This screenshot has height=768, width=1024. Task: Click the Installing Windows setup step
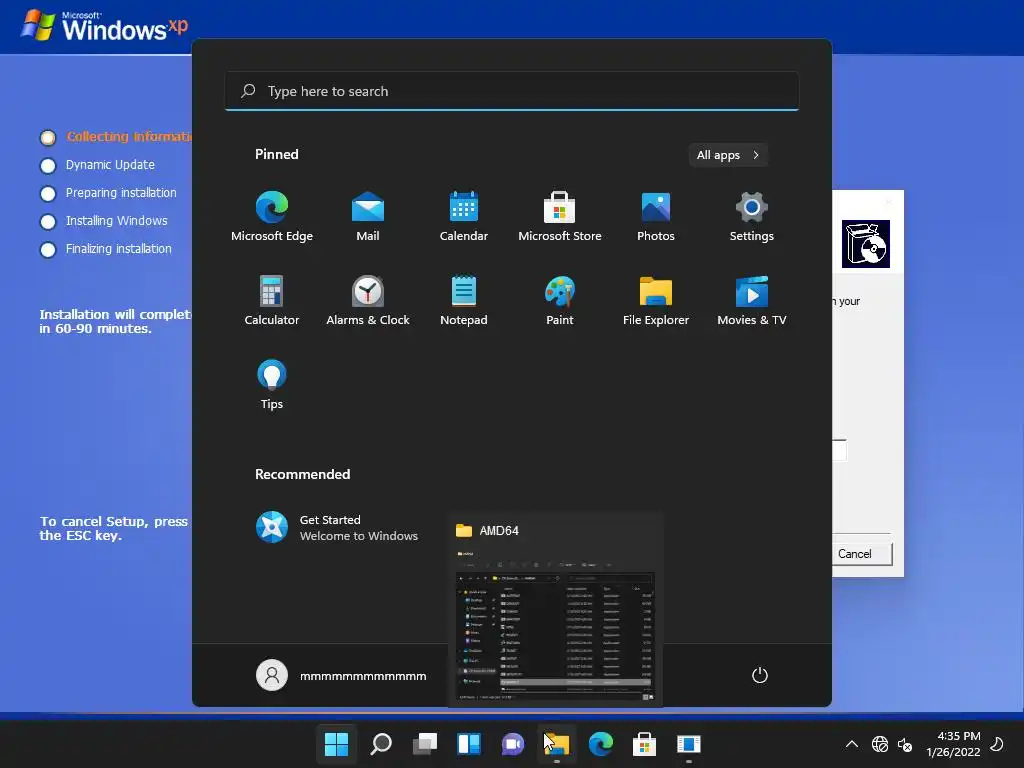click(x=117, y=221)
